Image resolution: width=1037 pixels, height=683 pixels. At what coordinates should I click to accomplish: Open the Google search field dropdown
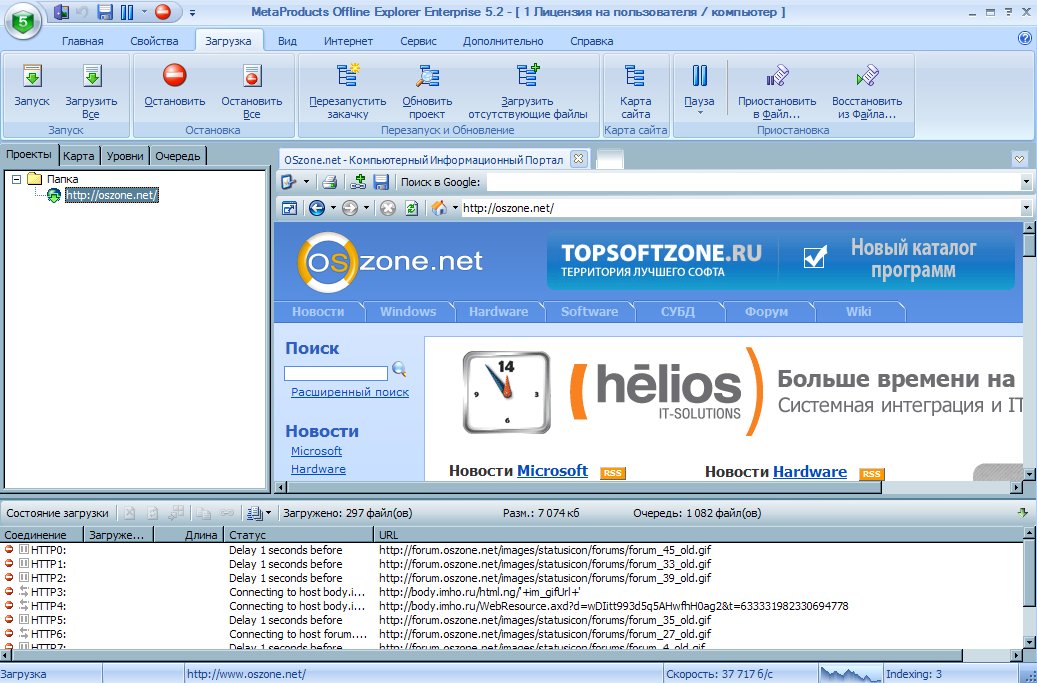coord(1026,182)
